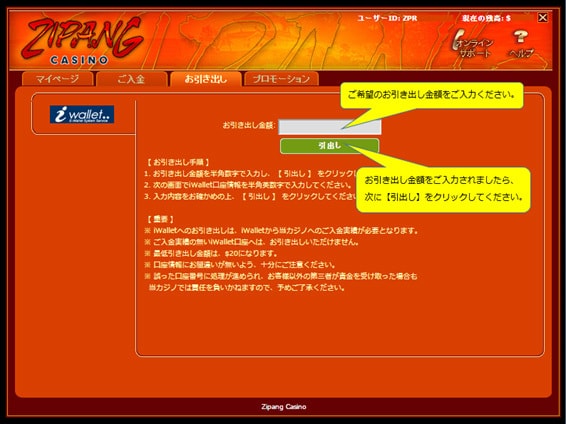
Task: Click the minimum withdrawal $20 note
Action: (212, 253)
